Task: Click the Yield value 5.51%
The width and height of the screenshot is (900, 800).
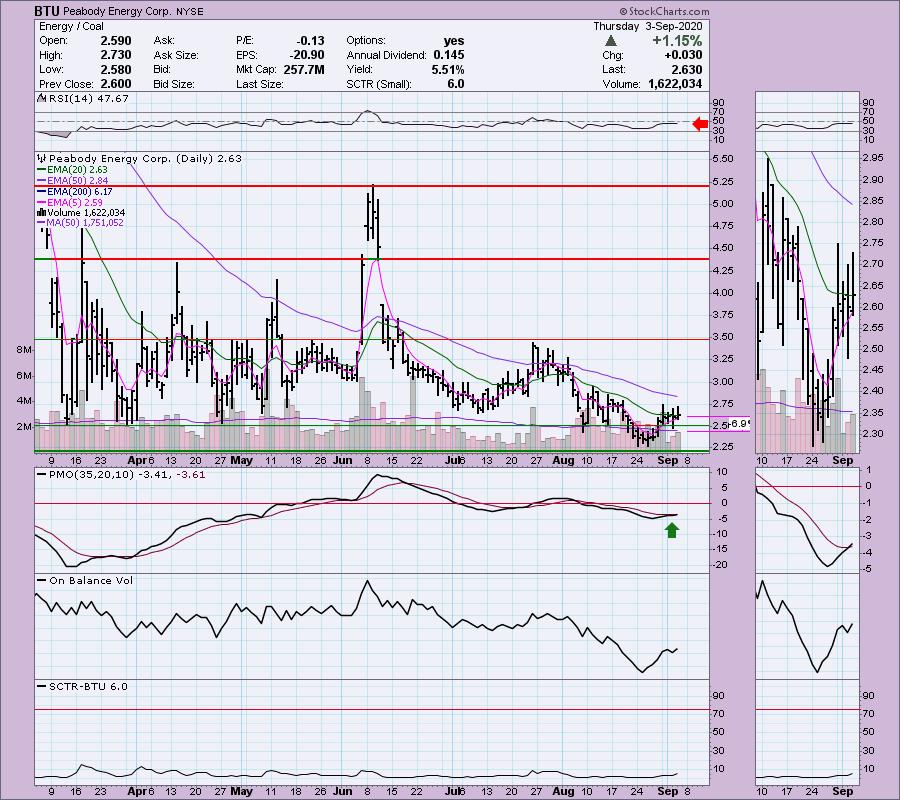Action: coord(448,69)
